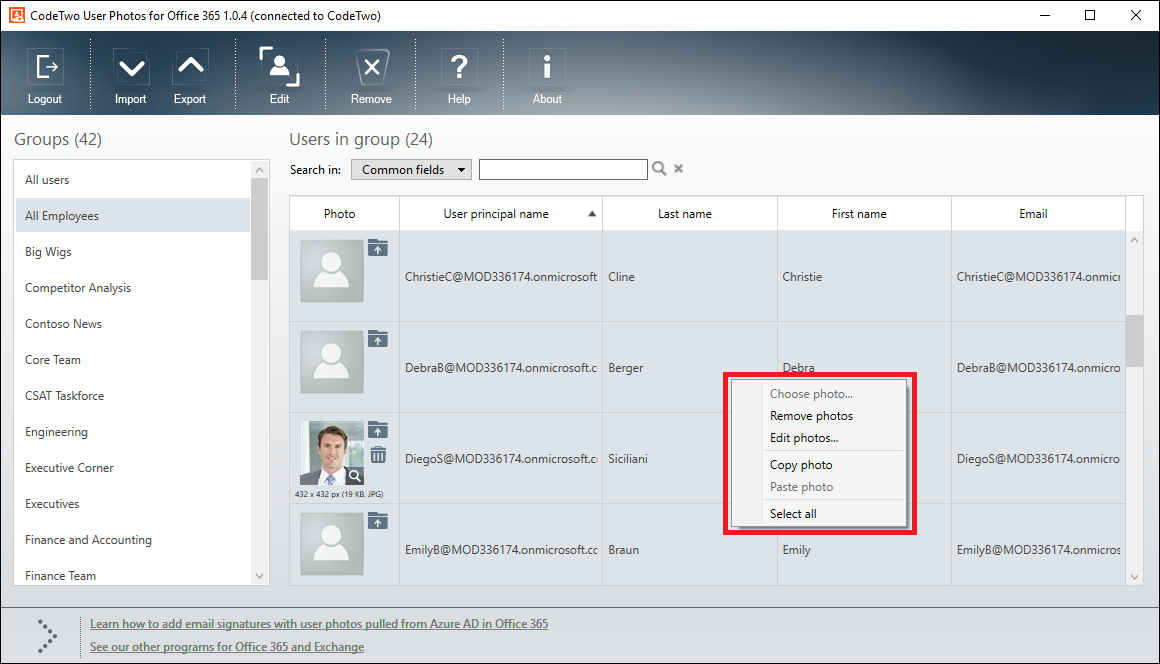Click the groups list scroll up arrow

tap(259, 170)
